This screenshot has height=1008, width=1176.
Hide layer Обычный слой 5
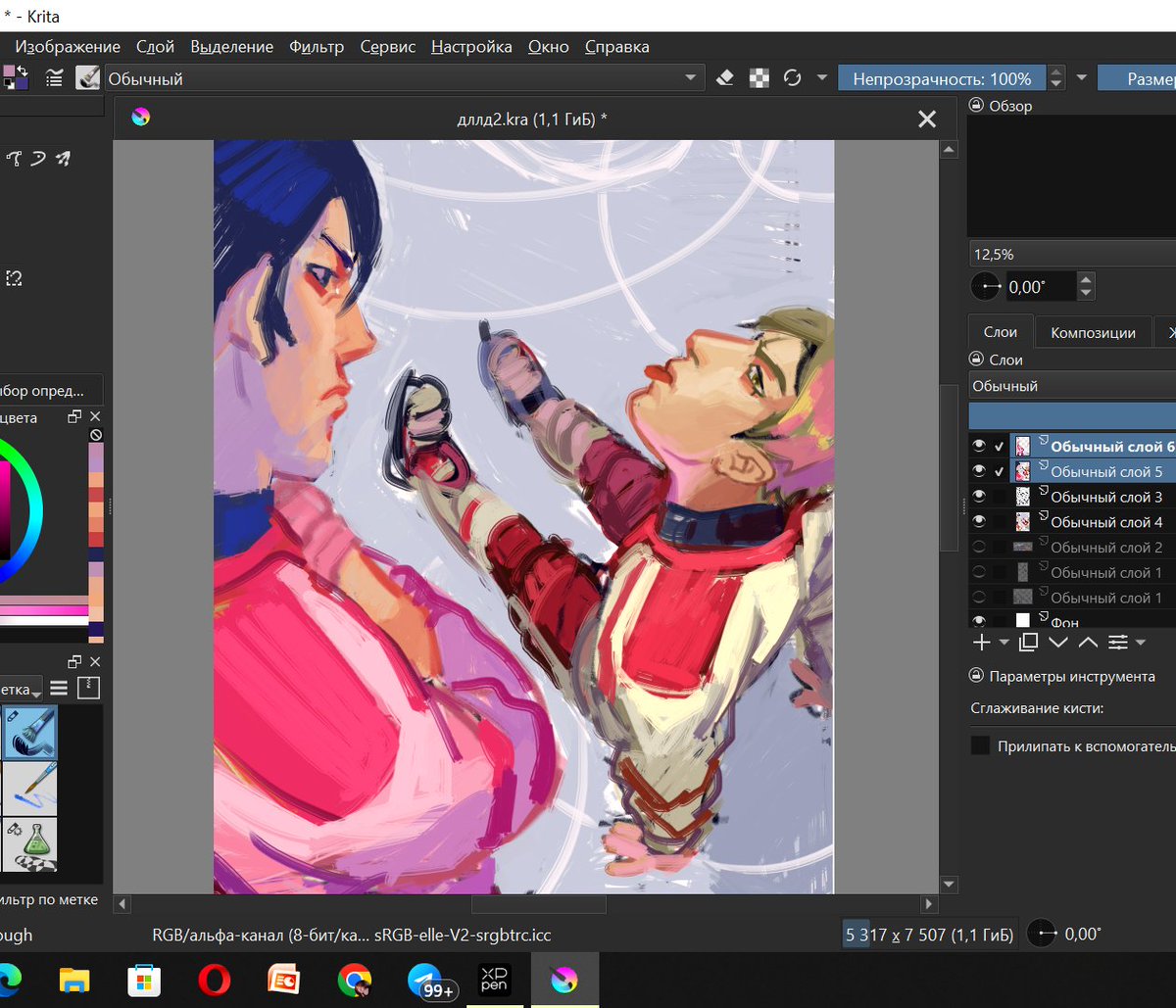[x=979, y=471]
